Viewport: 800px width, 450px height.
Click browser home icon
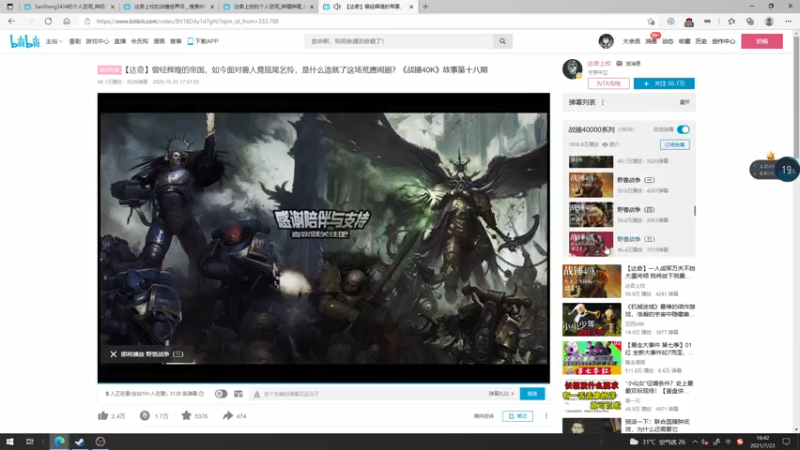pyautogui.click(x=66, y=21)
